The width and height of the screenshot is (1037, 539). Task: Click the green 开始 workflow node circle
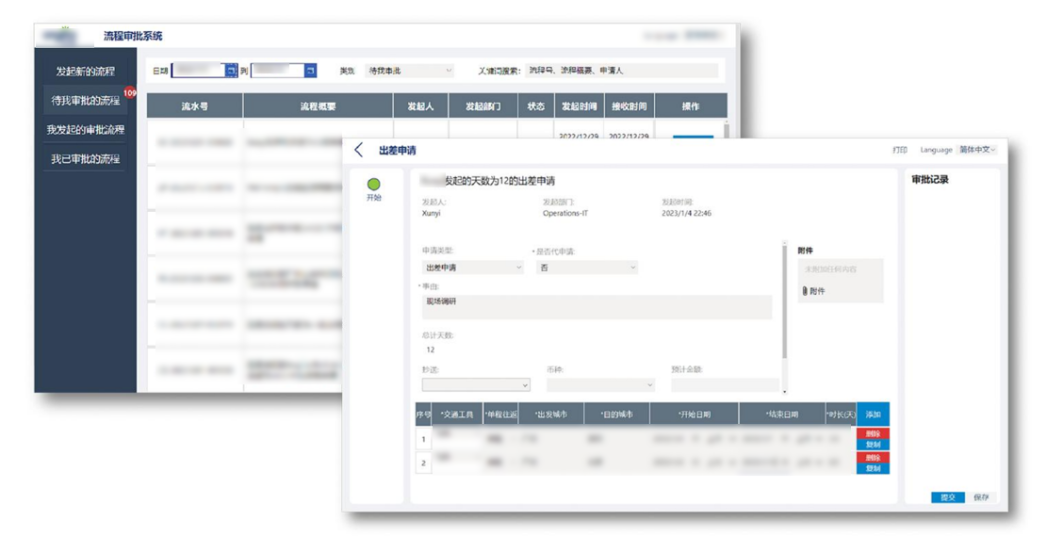pos(374,184)
